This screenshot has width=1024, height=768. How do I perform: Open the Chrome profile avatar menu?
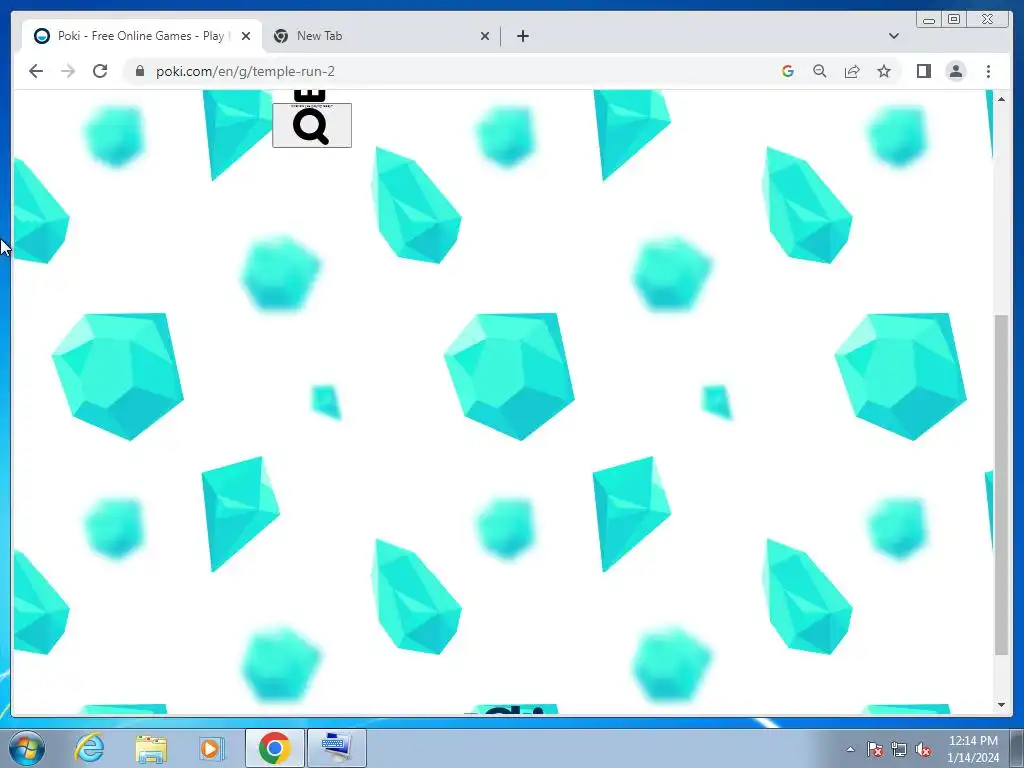(x=955, y=71)
